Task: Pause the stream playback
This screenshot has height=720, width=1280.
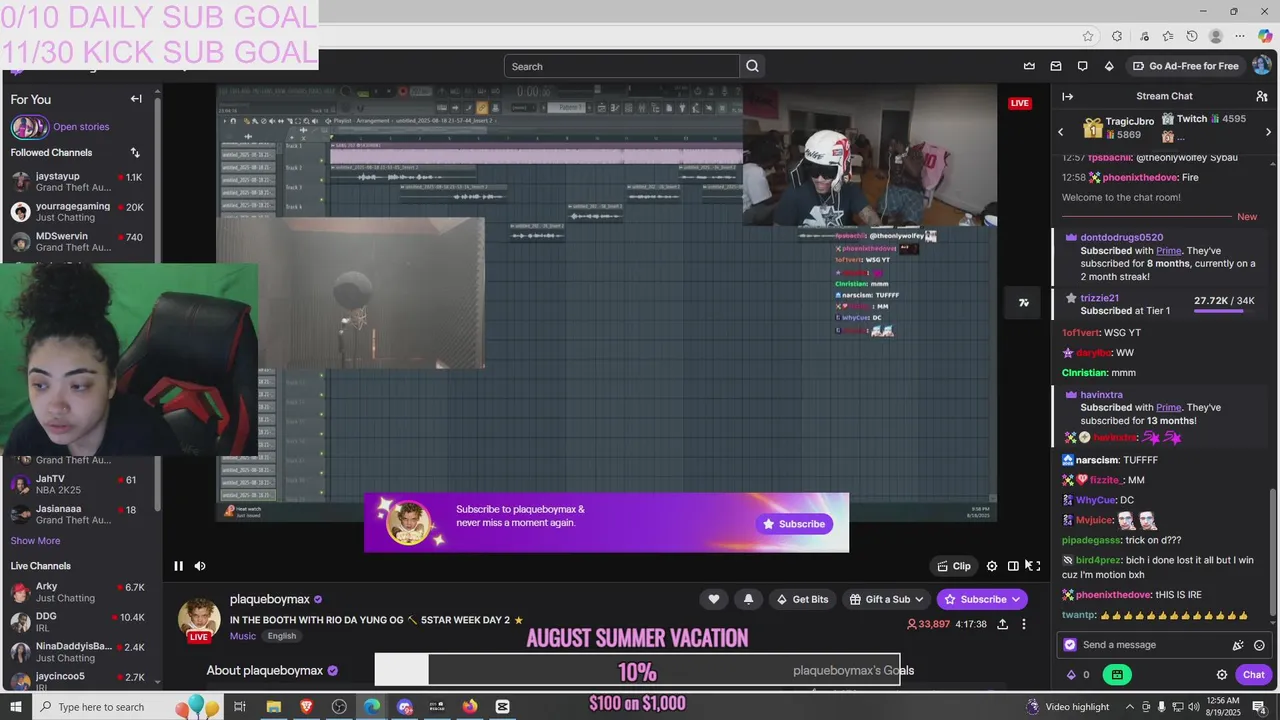Action: point(178,566)
